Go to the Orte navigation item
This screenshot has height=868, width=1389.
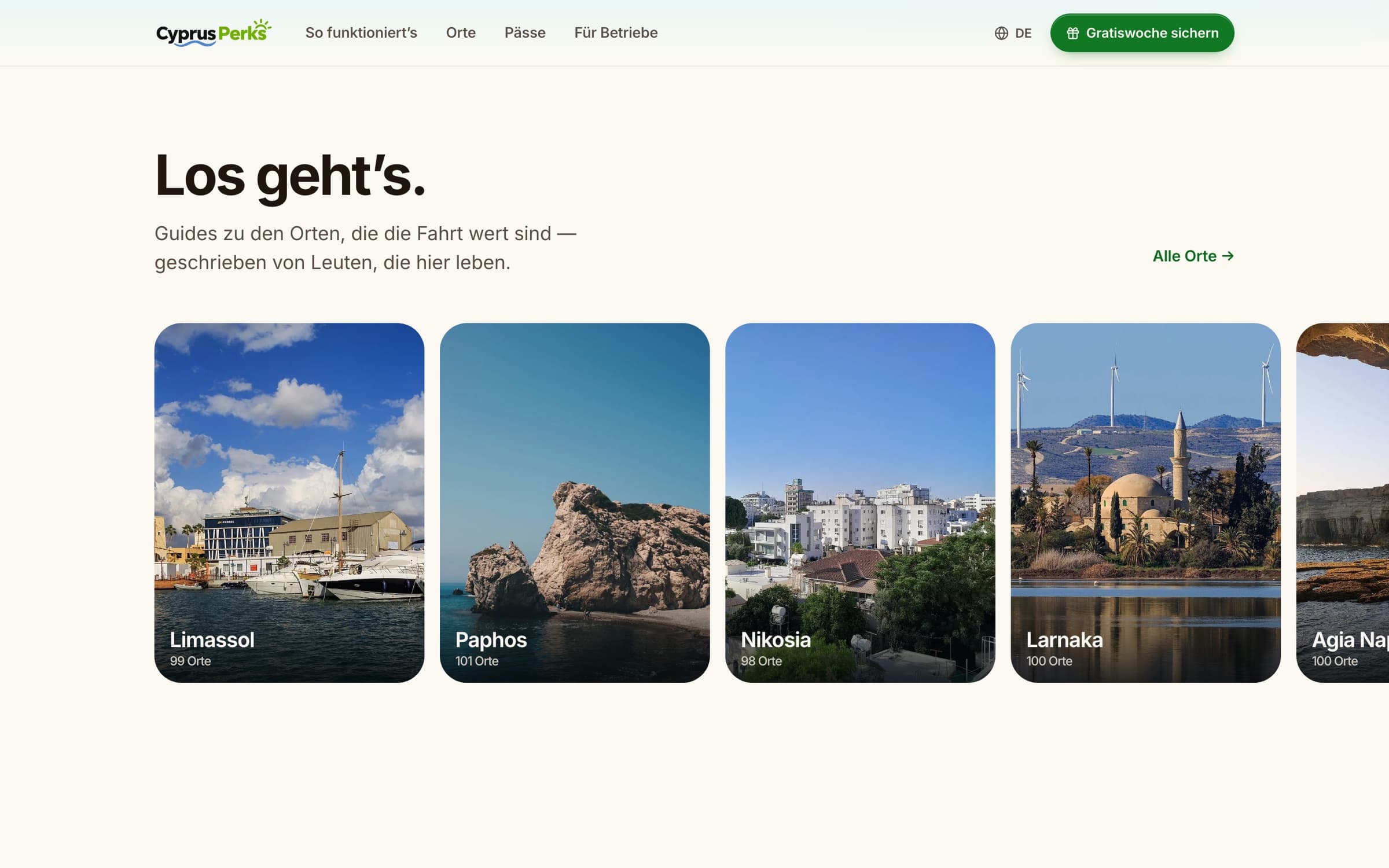[x=461, y=32]
